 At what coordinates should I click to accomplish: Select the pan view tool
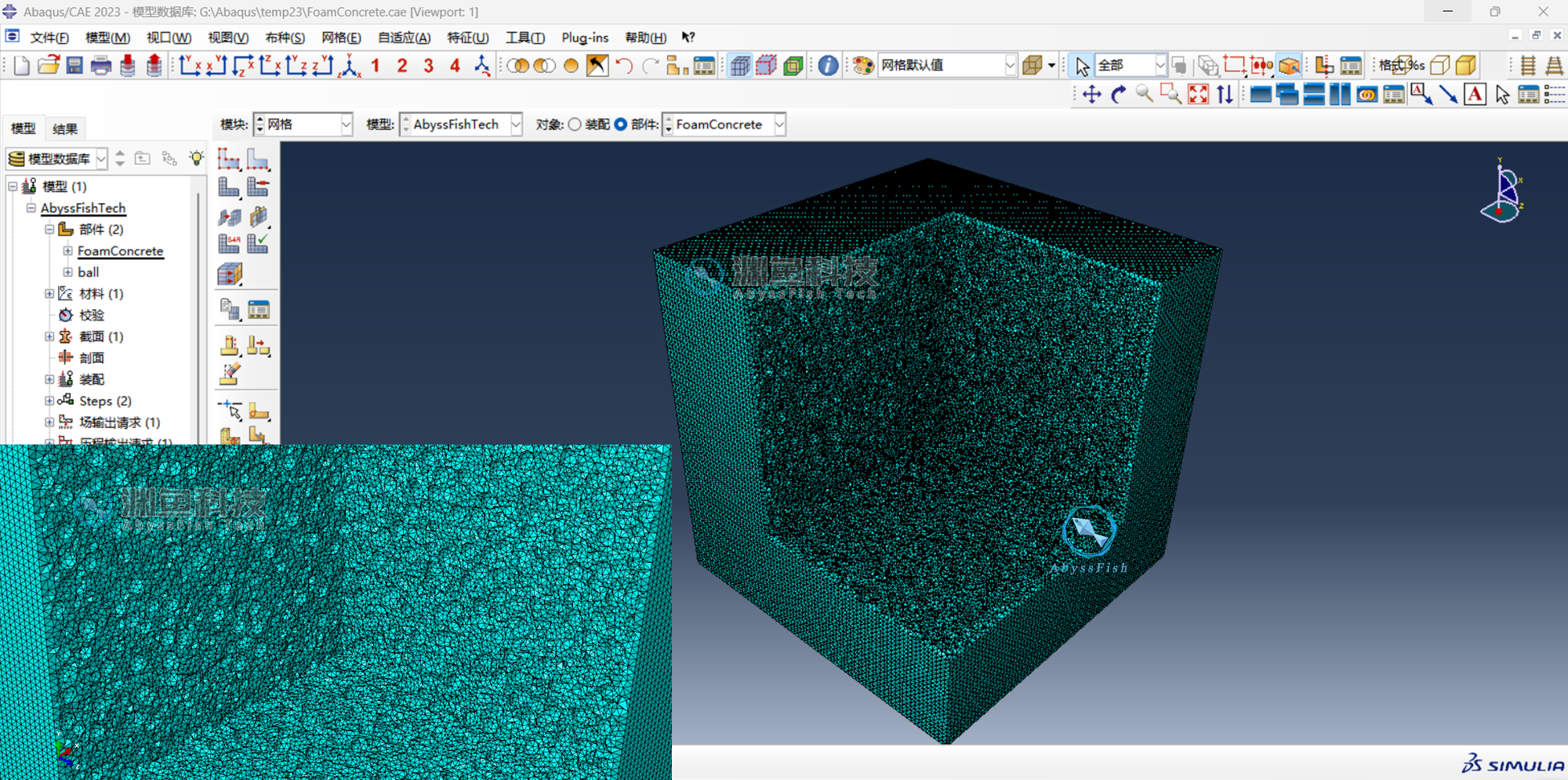[x=1091, y=95]
